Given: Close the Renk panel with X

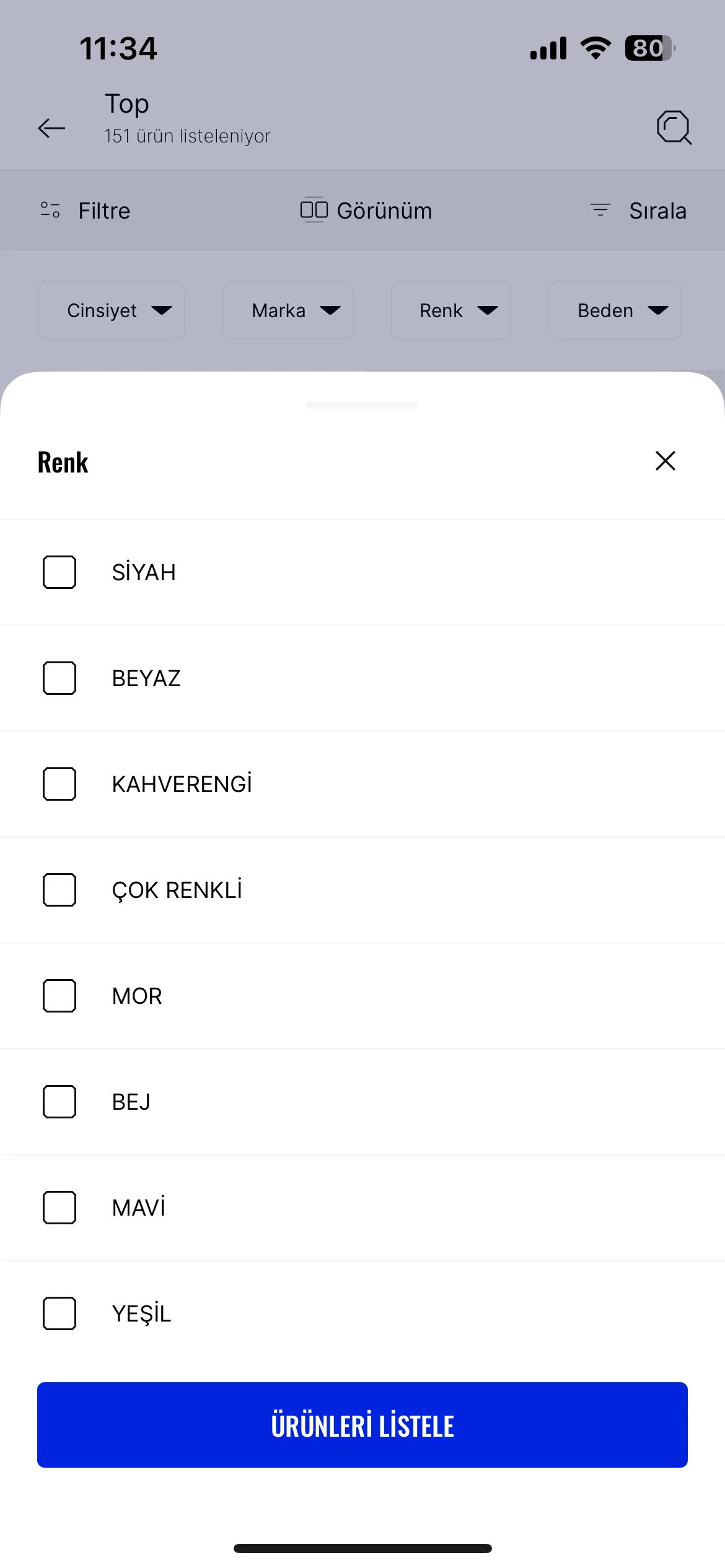Looking at the screenshot, I should tap(666, 461).
